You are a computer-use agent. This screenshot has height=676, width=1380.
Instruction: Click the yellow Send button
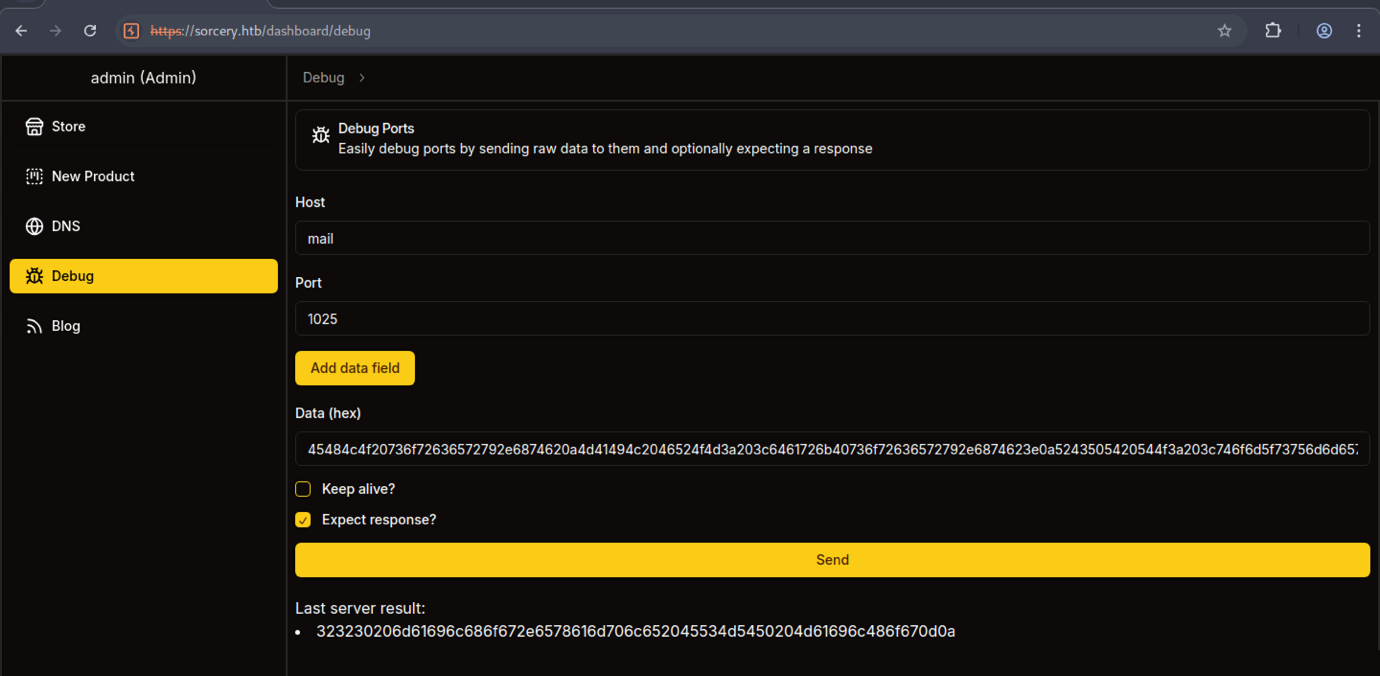[831, 560]
